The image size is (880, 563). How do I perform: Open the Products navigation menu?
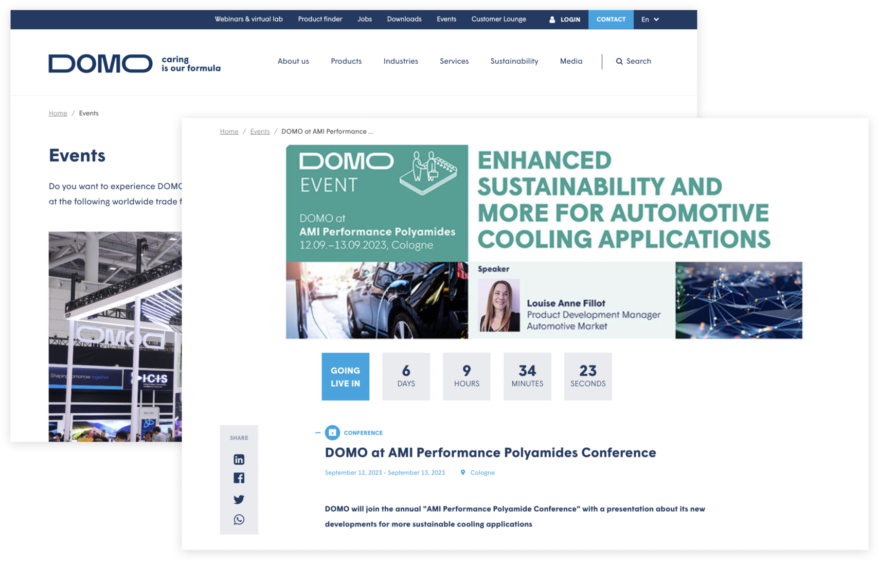(346, 62)
